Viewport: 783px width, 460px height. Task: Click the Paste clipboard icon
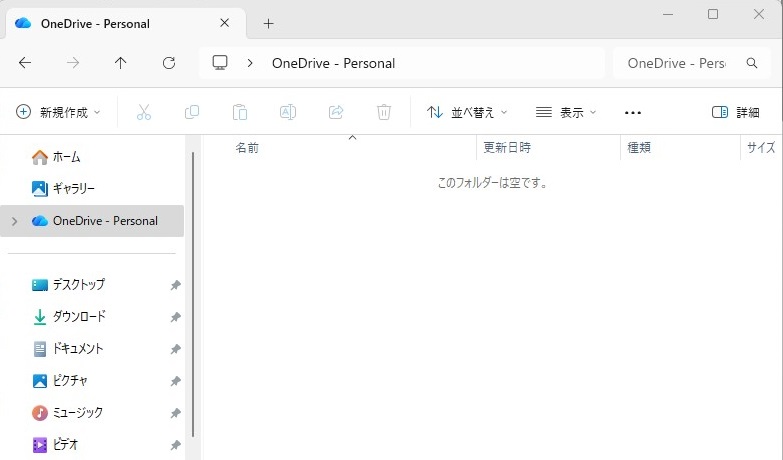point(240,113)
